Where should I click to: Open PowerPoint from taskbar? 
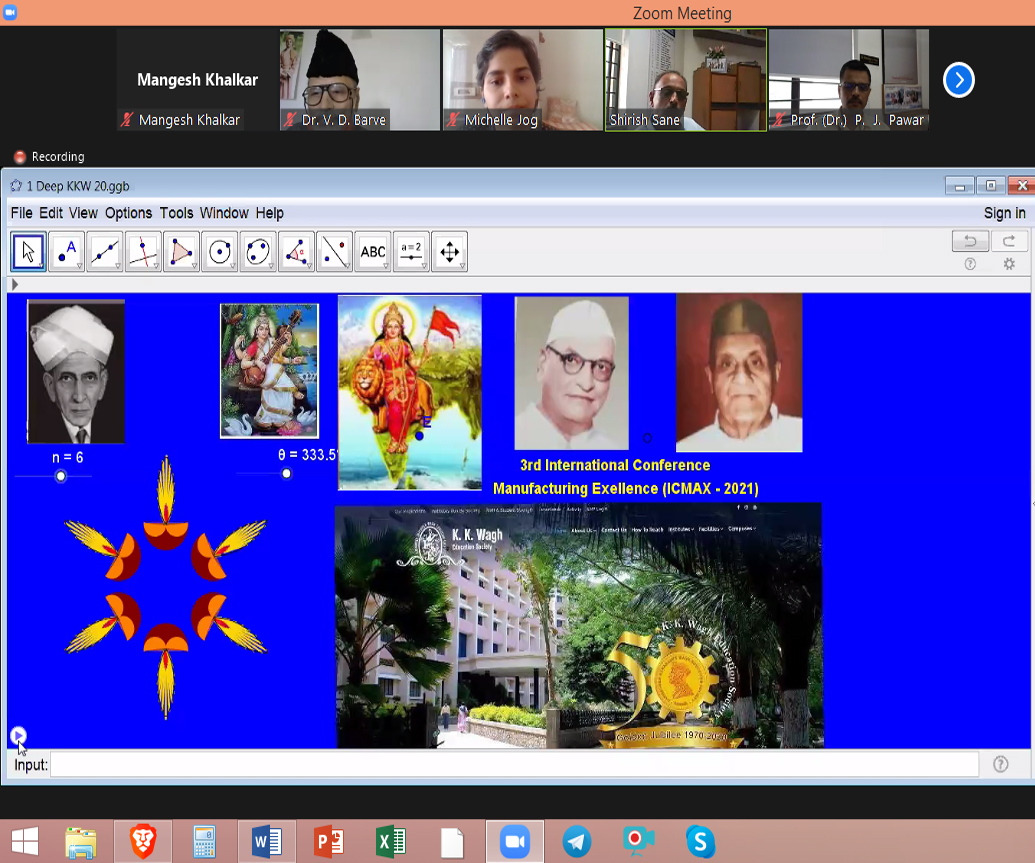(329, 842)
